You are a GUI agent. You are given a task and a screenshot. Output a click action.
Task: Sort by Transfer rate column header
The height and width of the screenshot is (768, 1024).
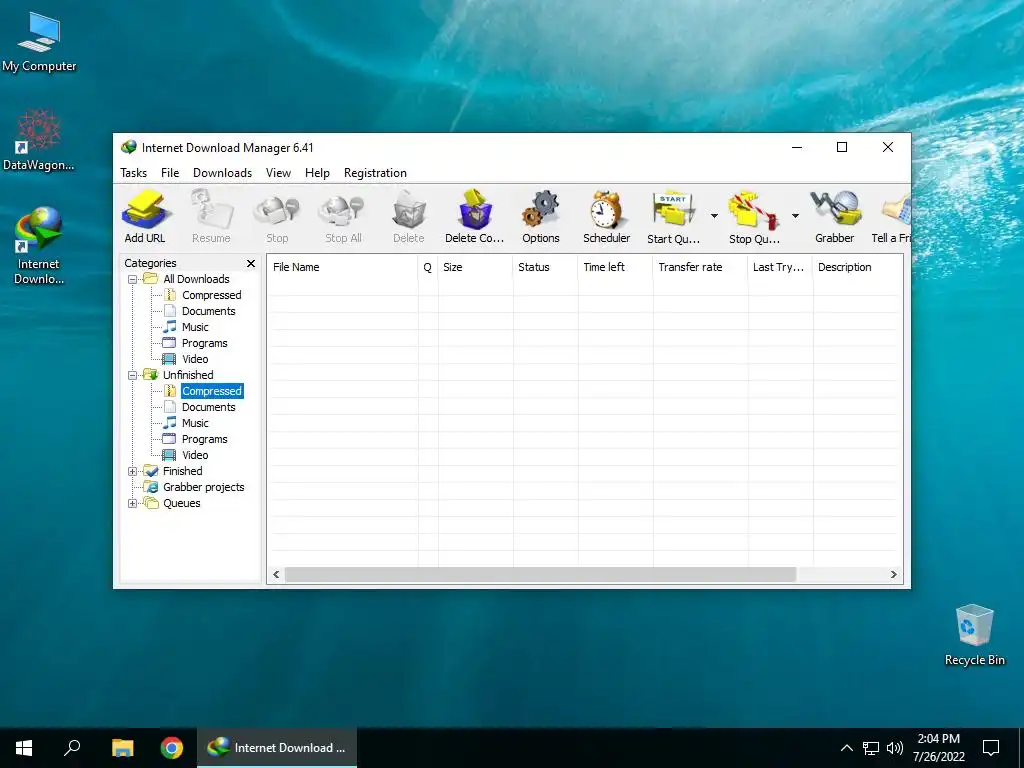700,267
